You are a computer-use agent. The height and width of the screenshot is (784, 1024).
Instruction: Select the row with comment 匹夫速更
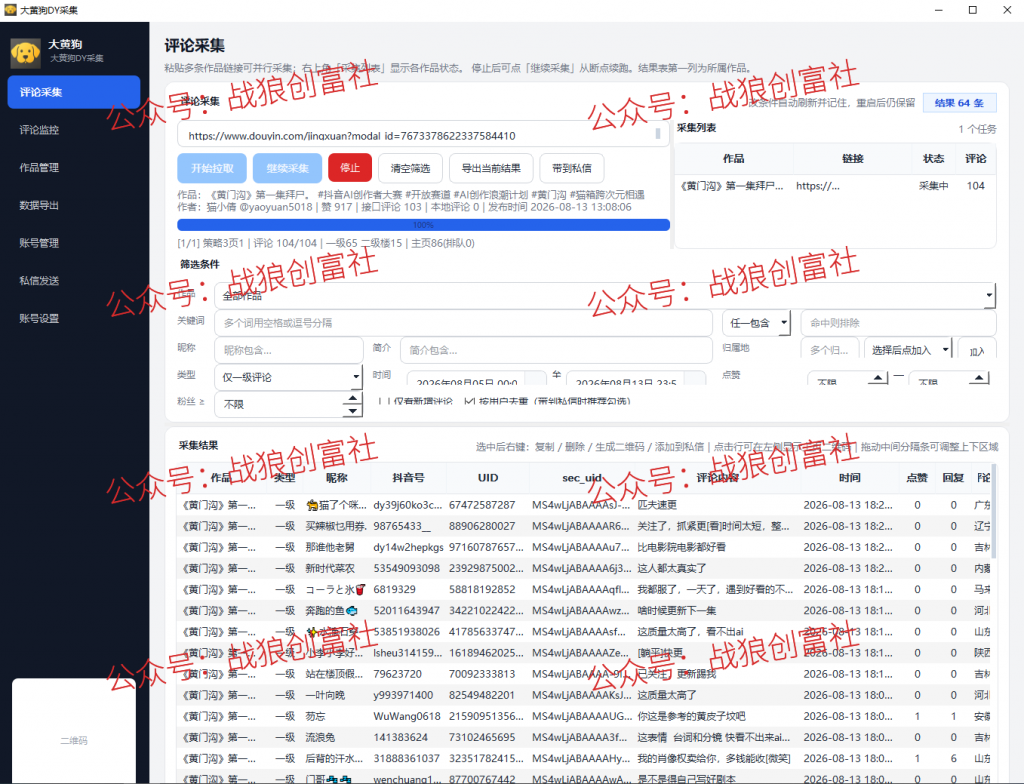584,505
